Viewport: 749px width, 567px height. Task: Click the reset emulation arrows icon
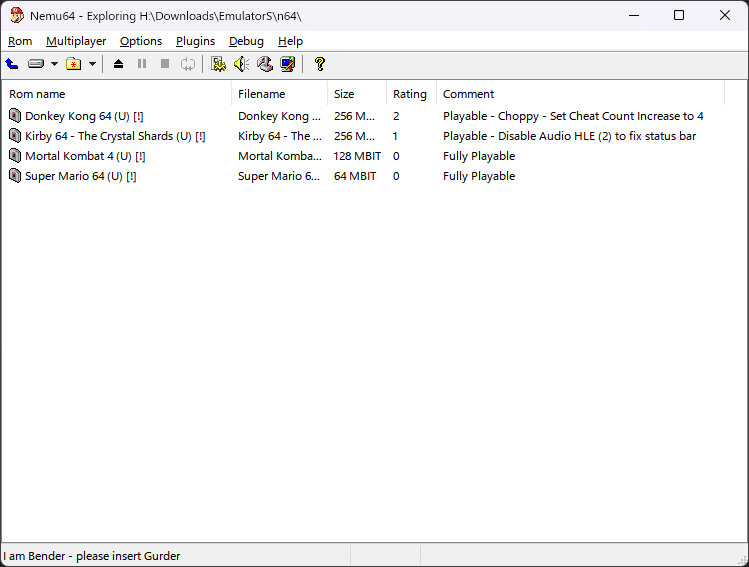[x=188, y=64]
